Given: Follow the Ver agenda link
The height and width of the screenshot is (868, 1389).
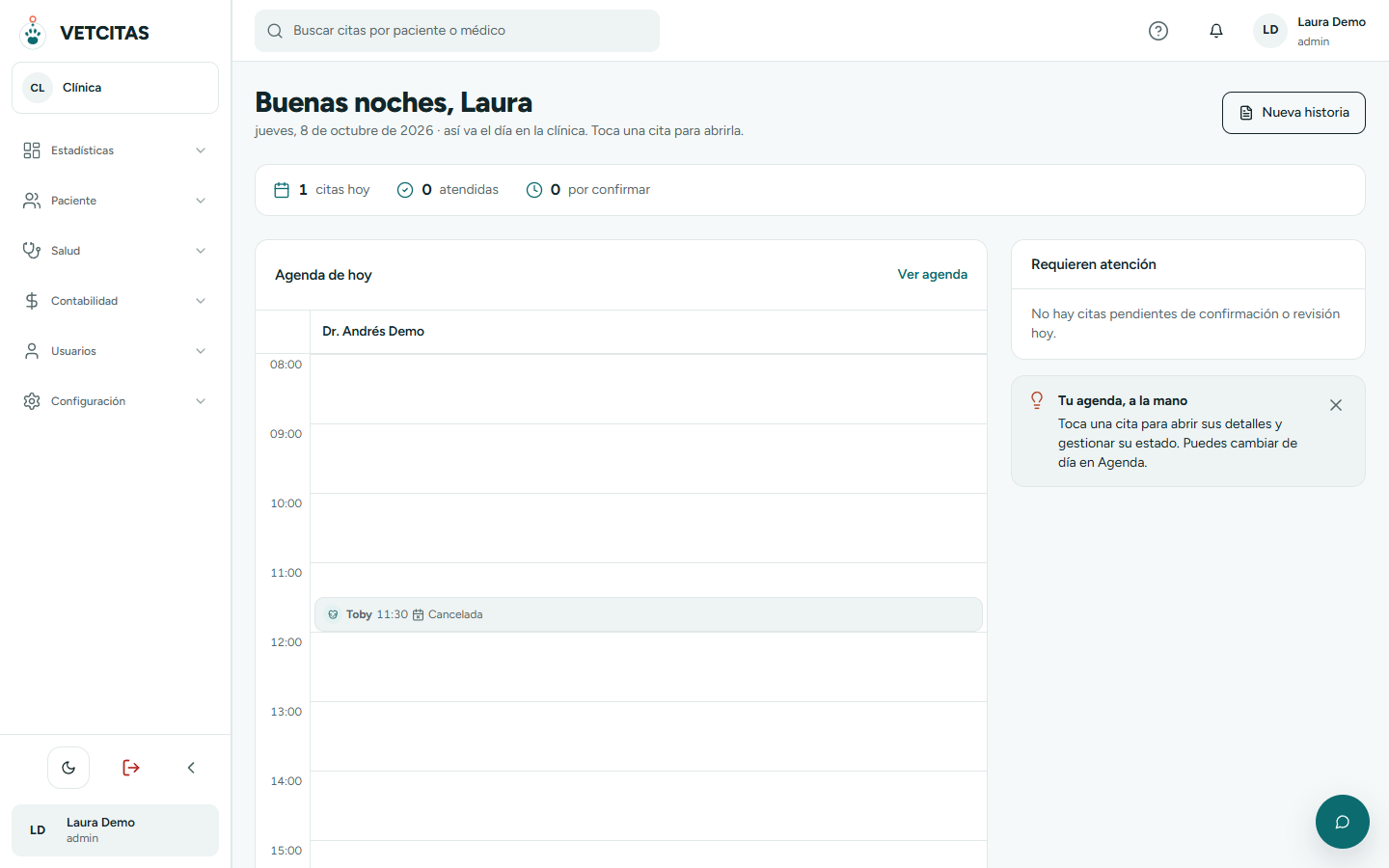Looking at the screenshot, I should click(x=933, y=275).
